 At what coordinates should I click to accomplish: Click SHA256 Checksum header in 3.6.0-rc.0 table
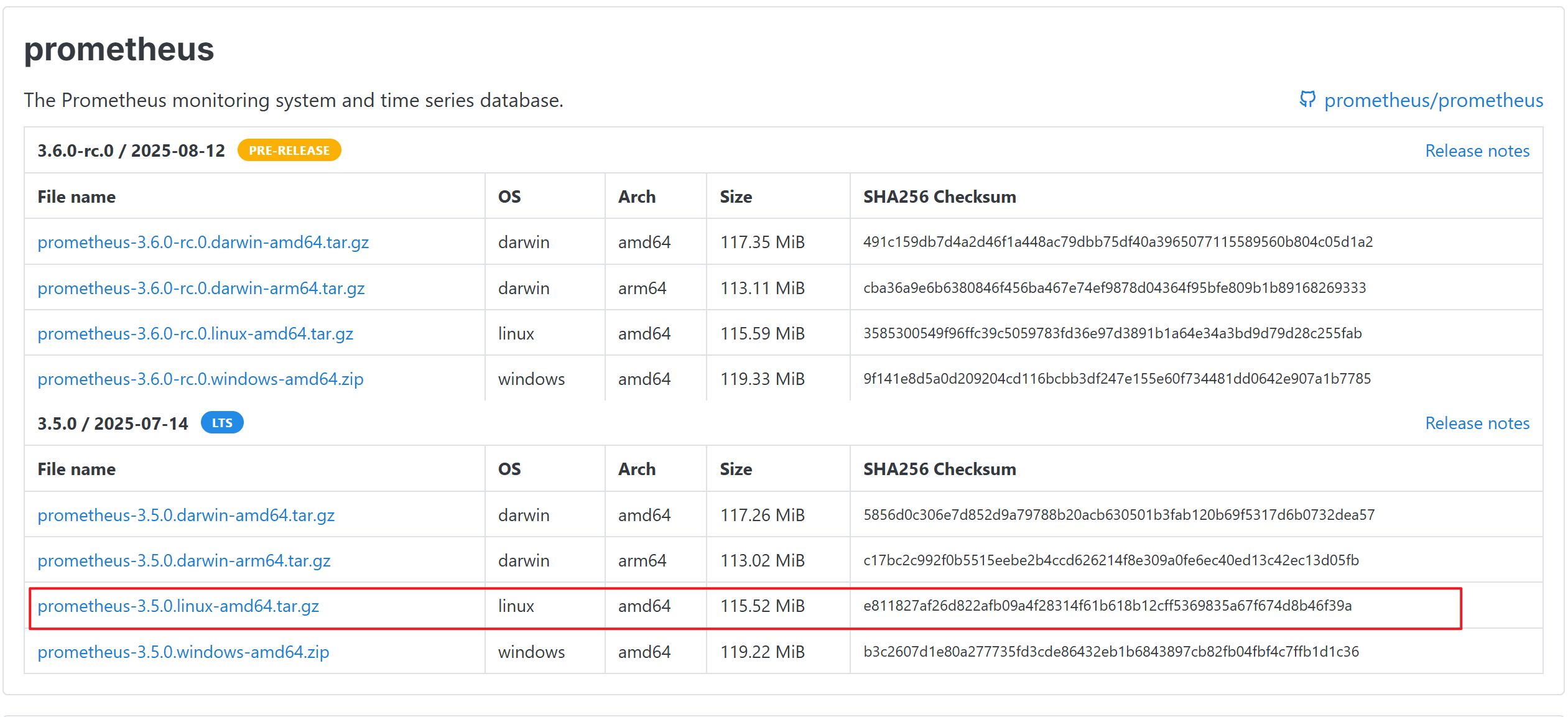point(940,197)
